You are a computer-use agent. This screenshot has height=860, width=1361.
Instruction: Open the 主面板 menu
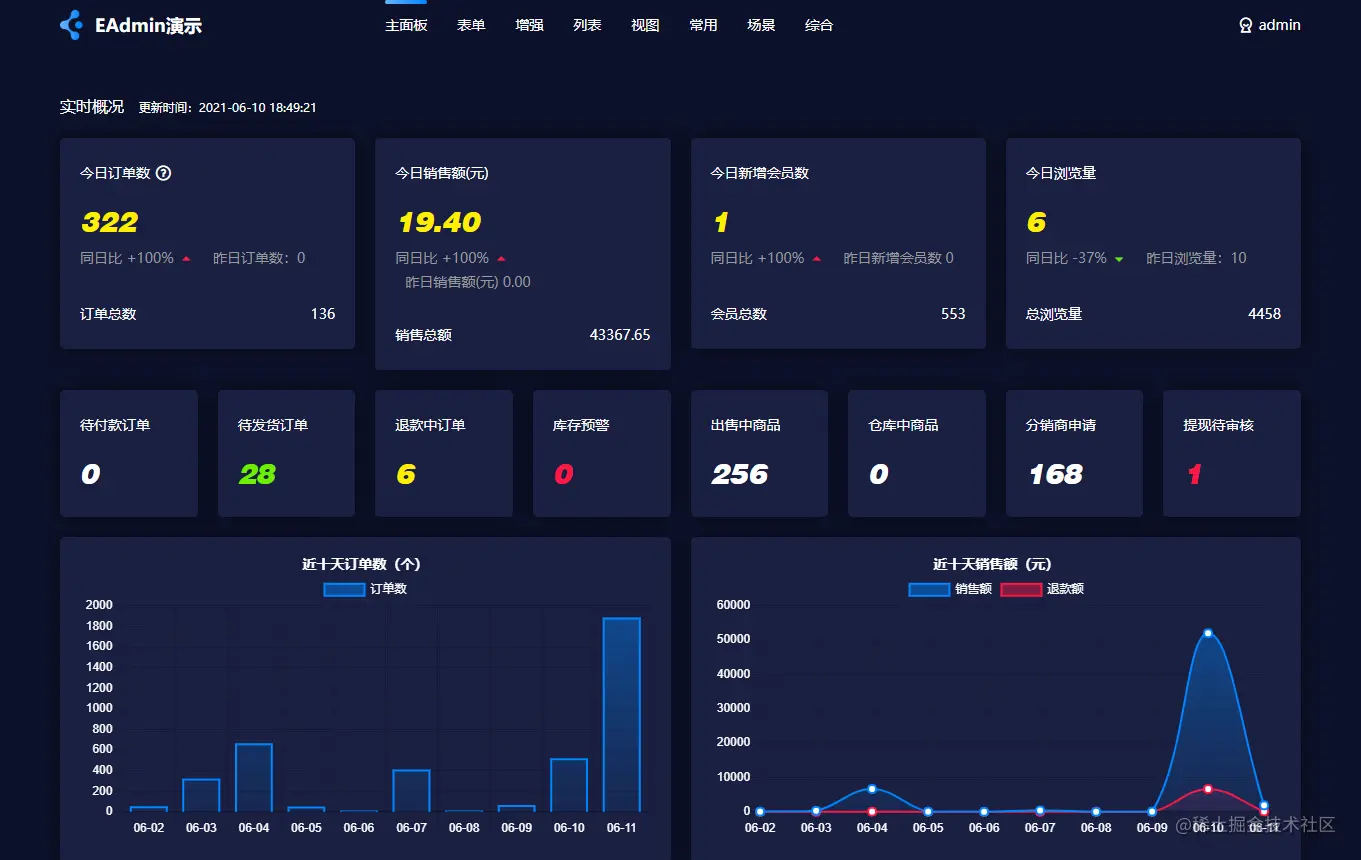click(406, 25)
